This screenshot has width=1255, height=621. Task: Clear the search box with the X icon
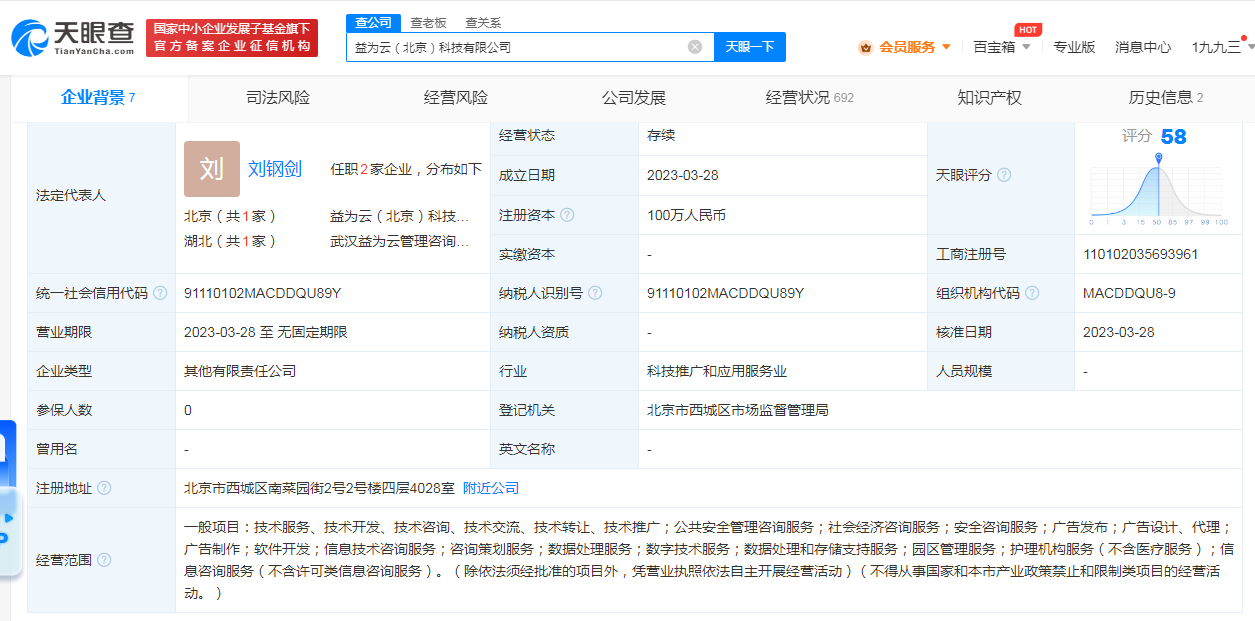point(695,47)
